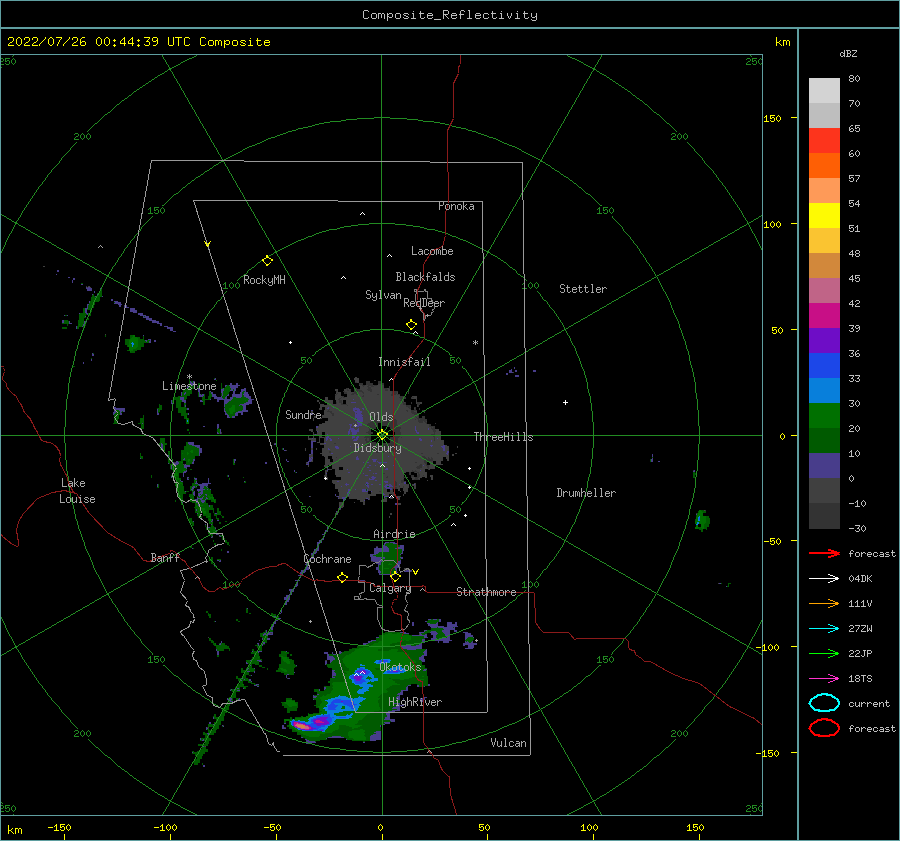Click the Drumheller city label
This screenshot has width=900, height=841.
click(586, 493)
